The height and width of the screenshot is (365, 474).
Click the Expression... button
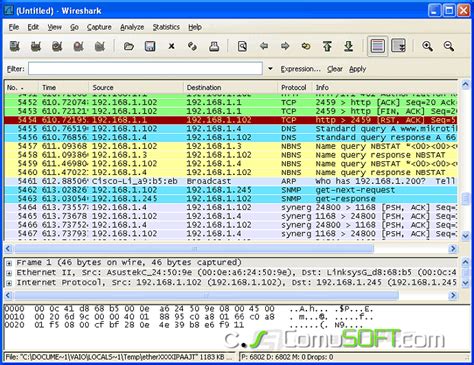coord(300,69)
